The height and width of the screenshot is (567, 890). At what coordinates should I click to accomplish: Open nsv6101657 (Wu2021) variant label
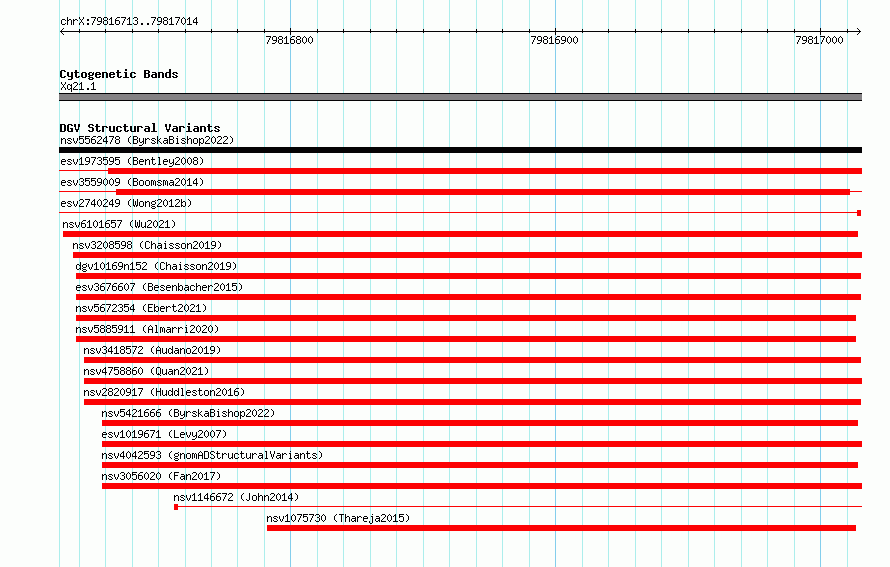119,224
